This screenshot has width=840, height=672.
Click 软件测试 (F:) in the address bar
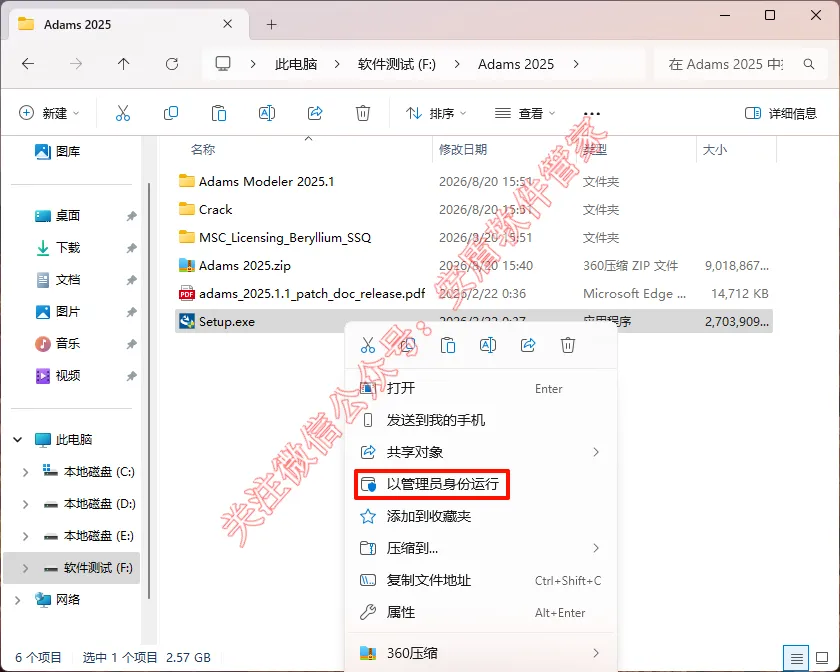(x=396, y=64)
